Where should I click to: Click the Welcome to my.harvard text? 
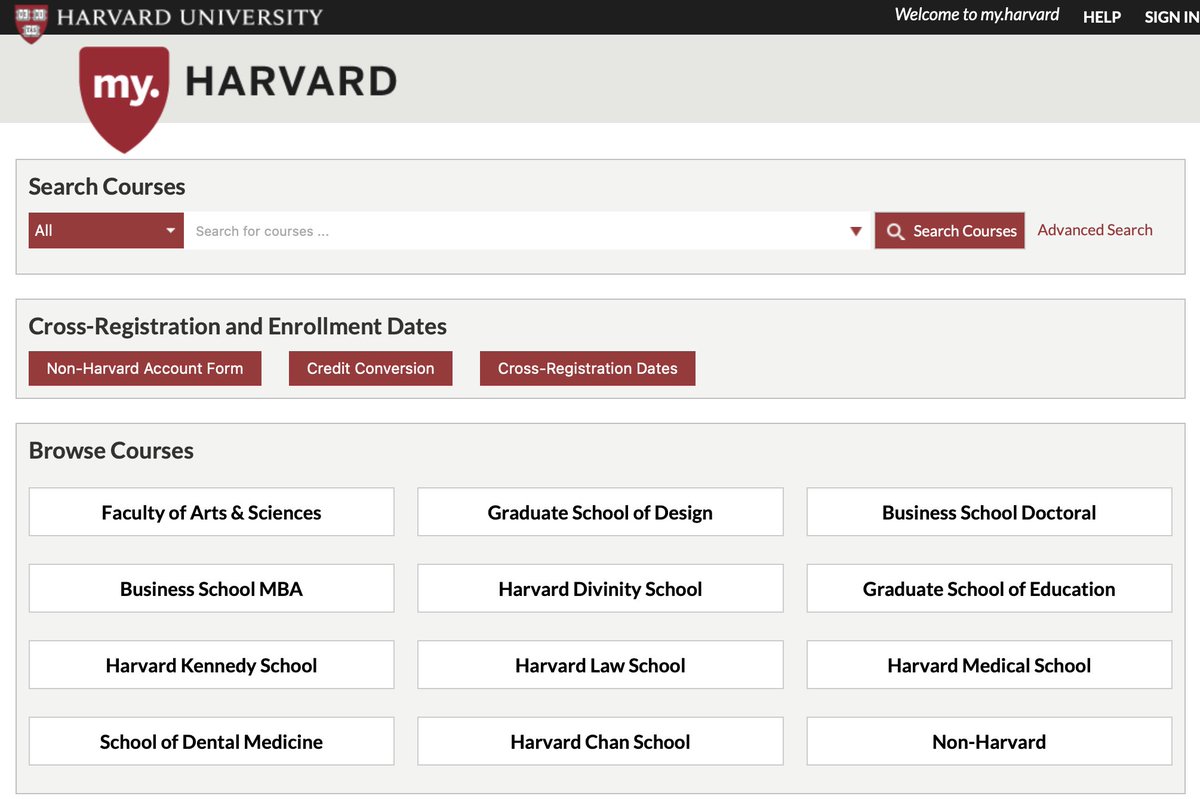(977, 15)
